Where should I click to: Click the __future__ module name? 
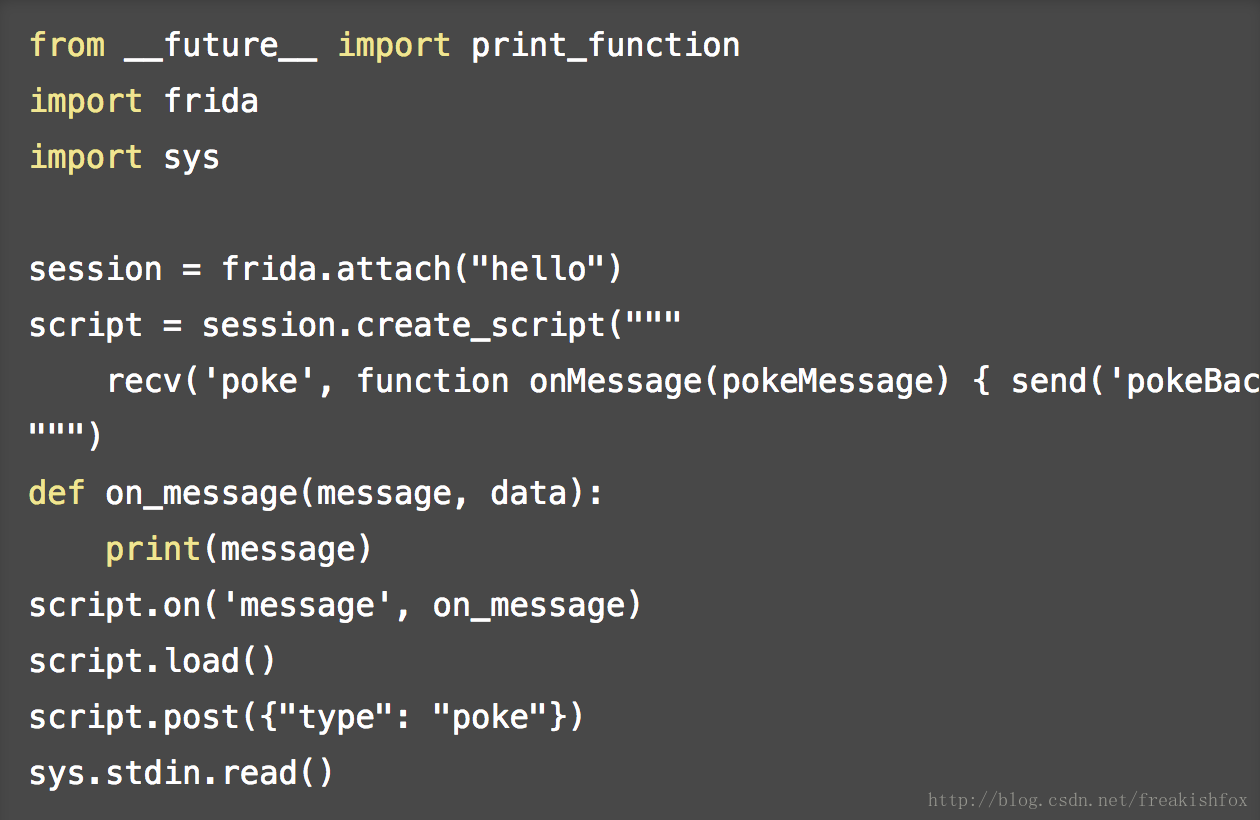[x=220, y=45]
